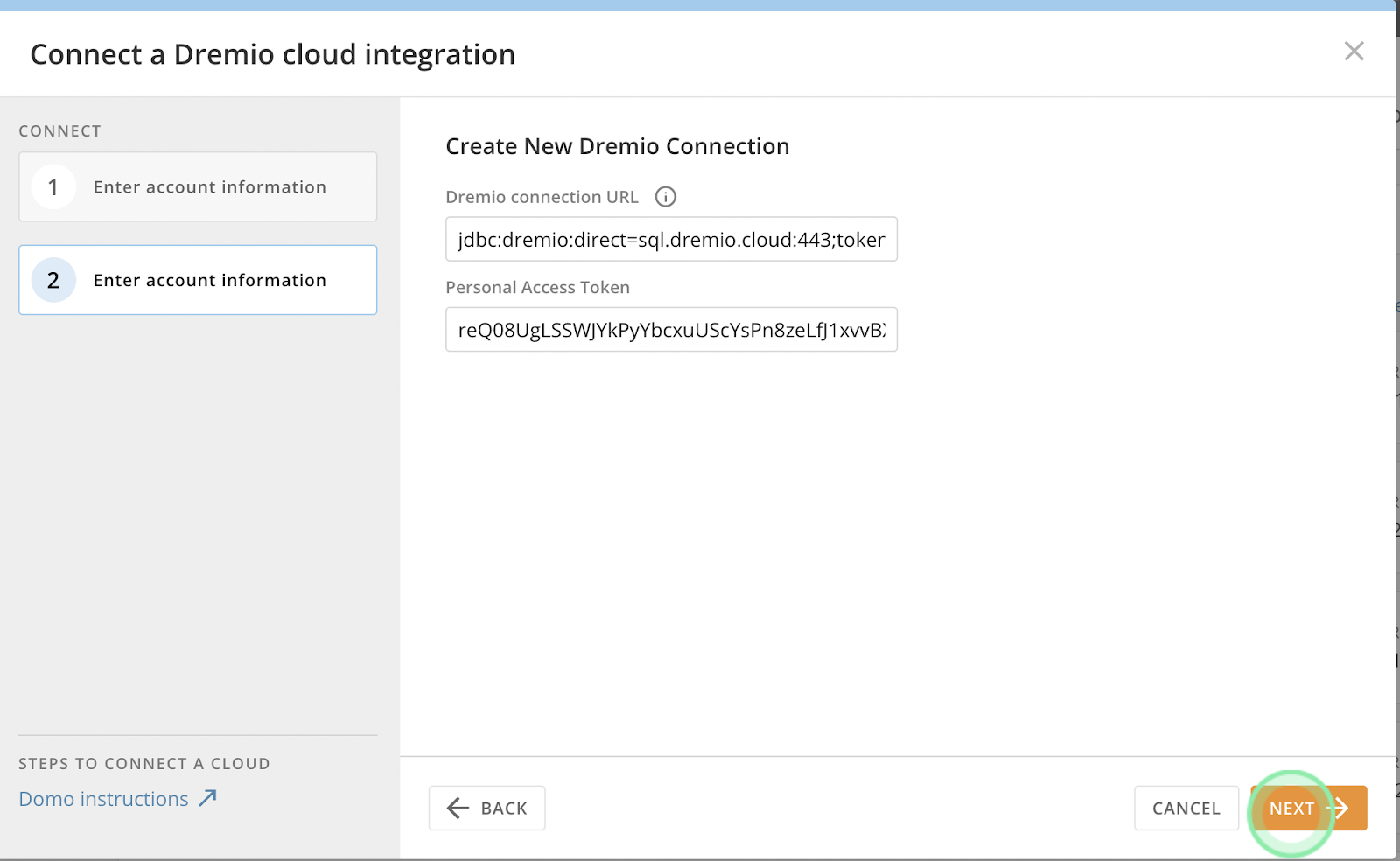Click the info icon beside Dremio connection URL
This screenshot has height=861, width=1400.
(x=666, y=197)
